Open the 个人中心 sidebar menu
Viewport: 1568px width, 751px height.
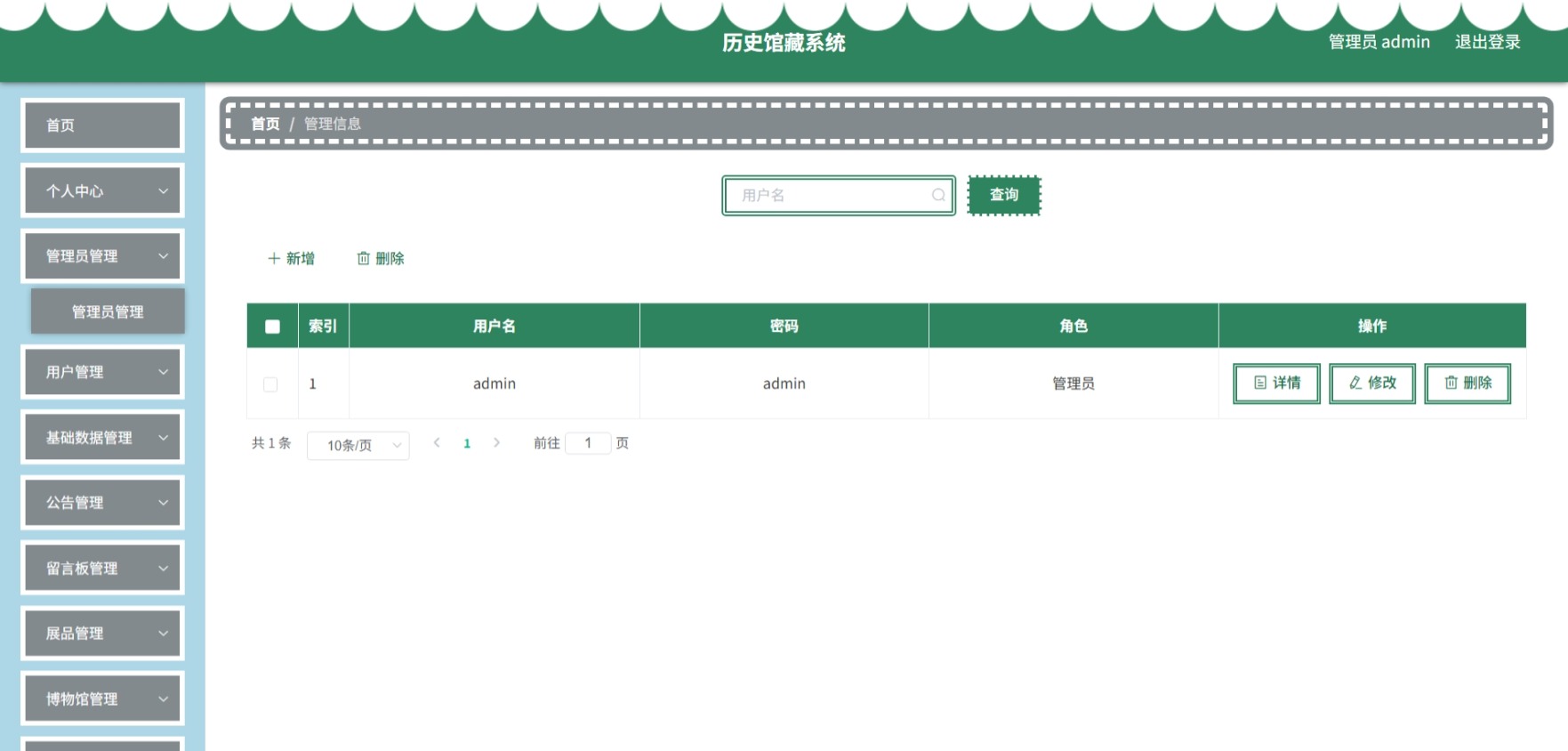(x=102, y=190)
